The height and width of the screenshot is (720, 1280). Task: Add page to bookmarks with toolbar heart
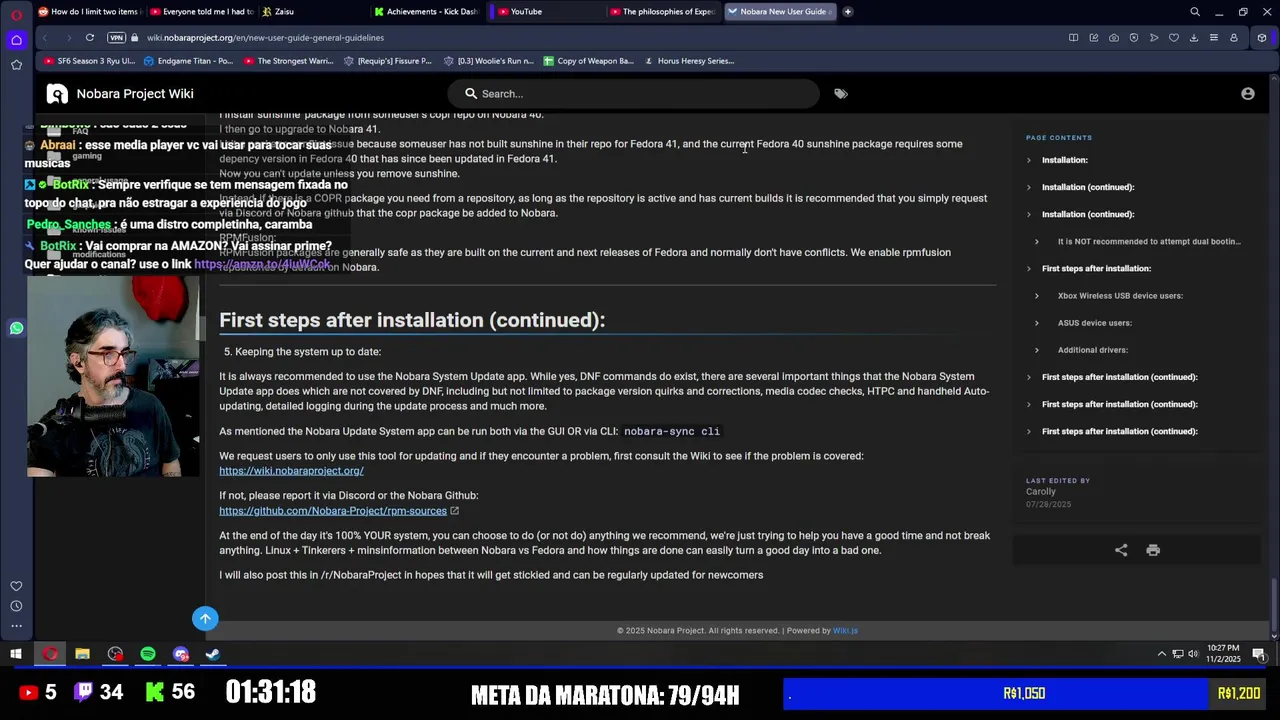click(1174, 38)
